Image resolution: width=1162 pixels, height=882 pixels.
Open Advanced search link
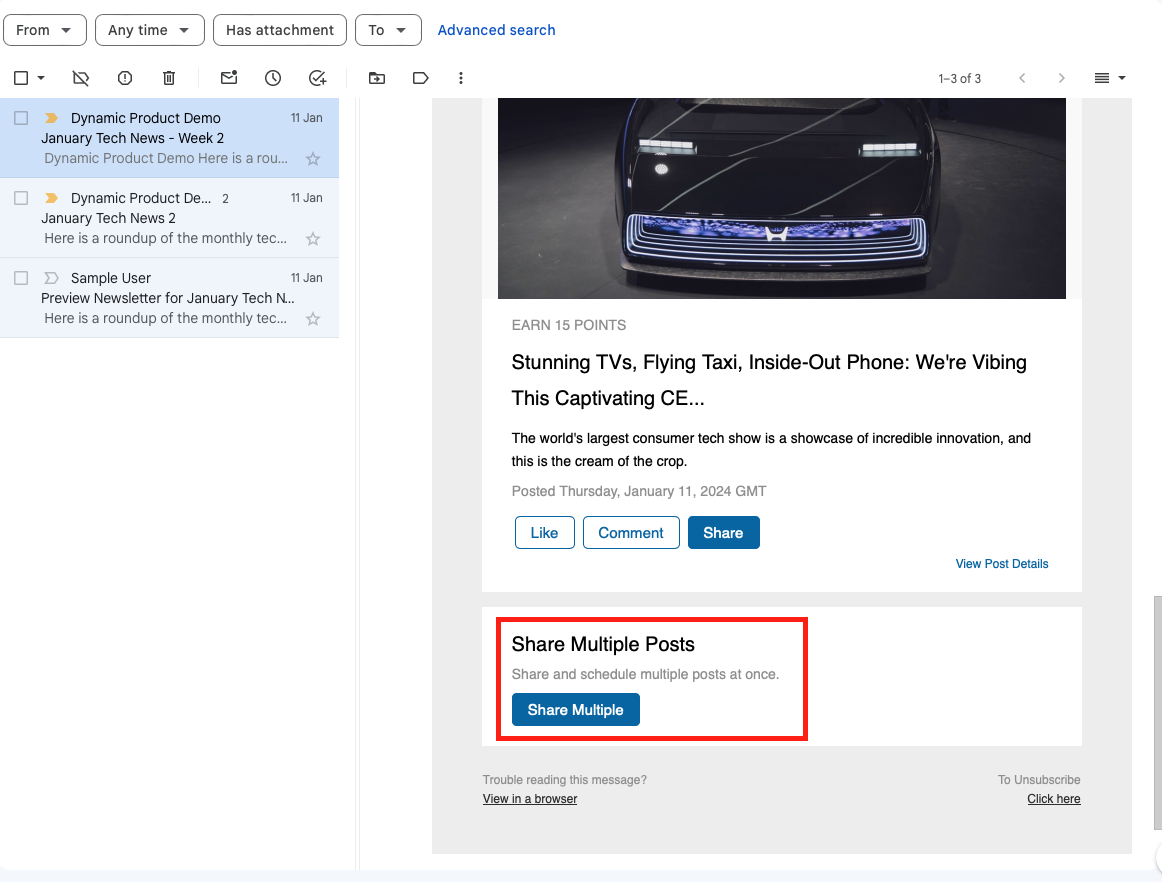click(x=496, y=30)
